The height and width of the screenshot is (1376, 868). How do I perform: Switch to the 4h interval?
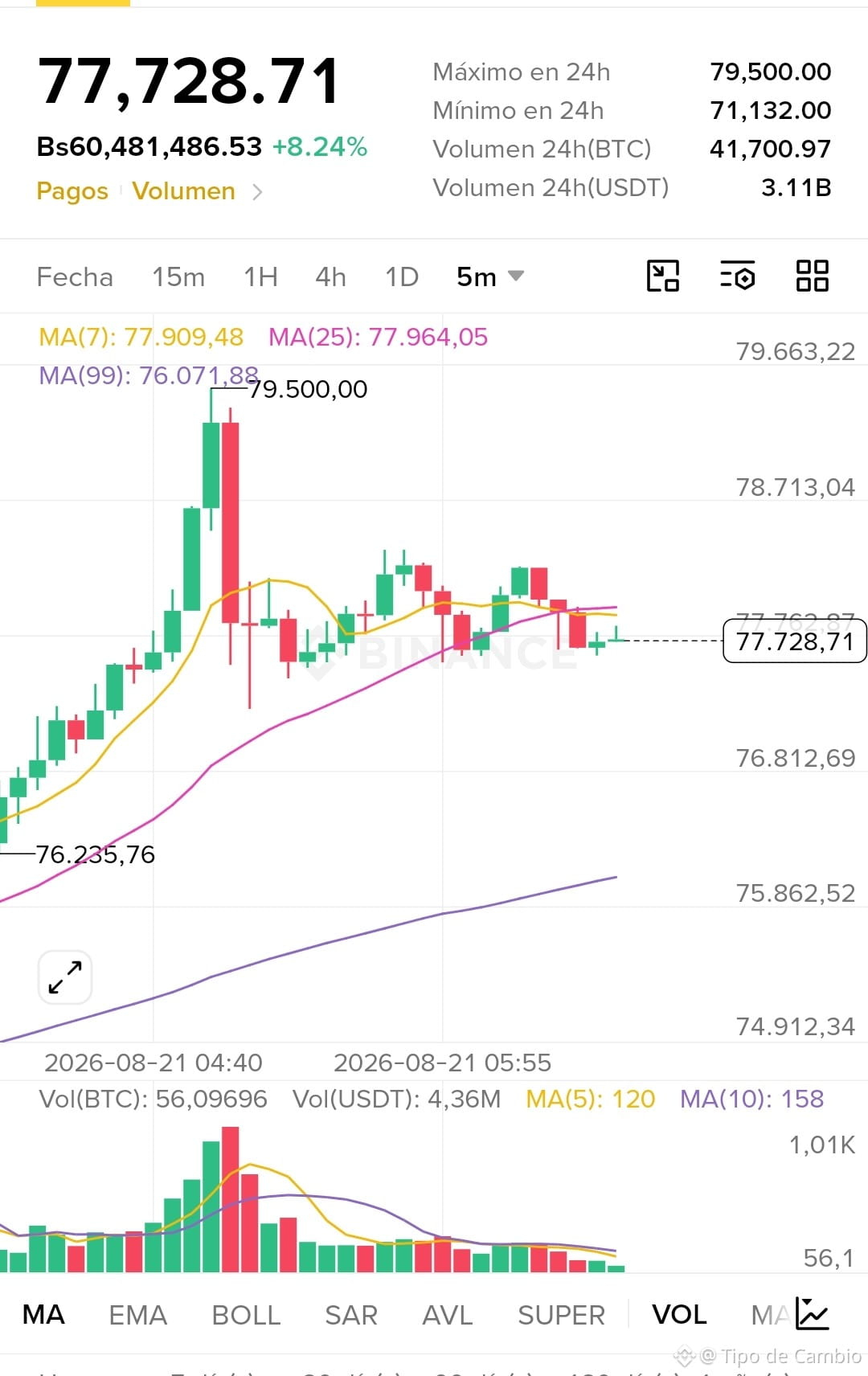point(330,277)
